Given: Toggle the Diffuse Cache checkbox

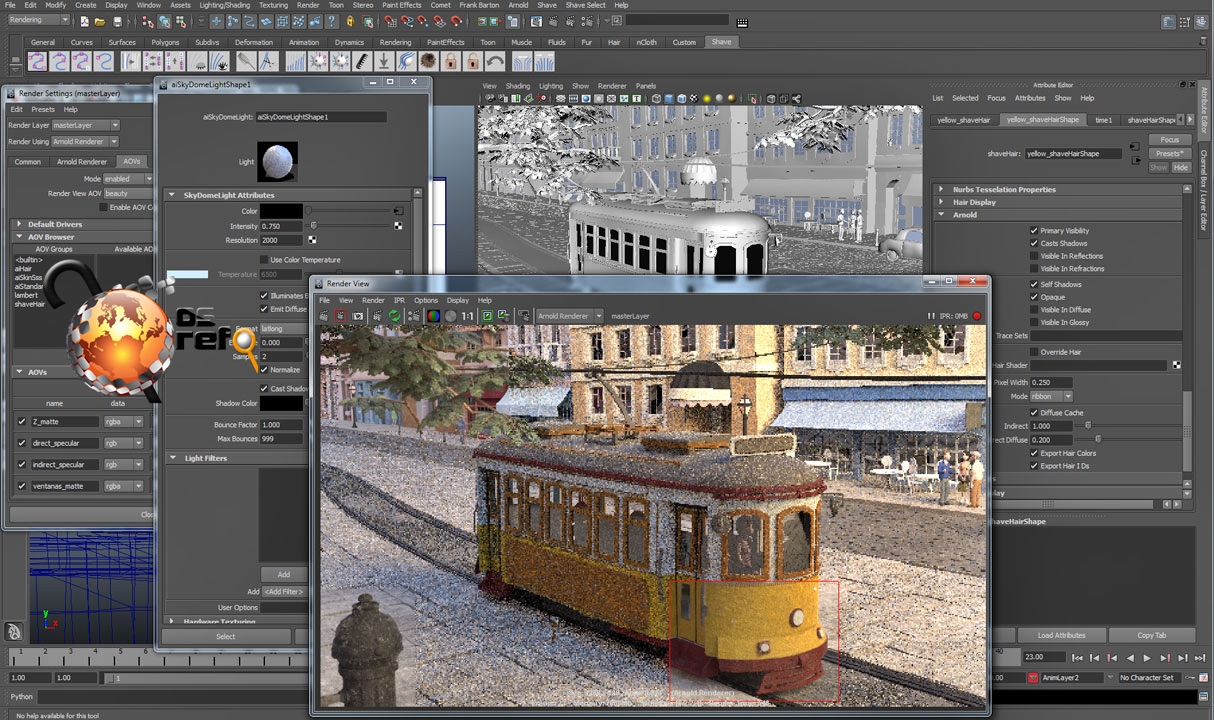Looking at the screenshot, I should tap(1034, 413).
